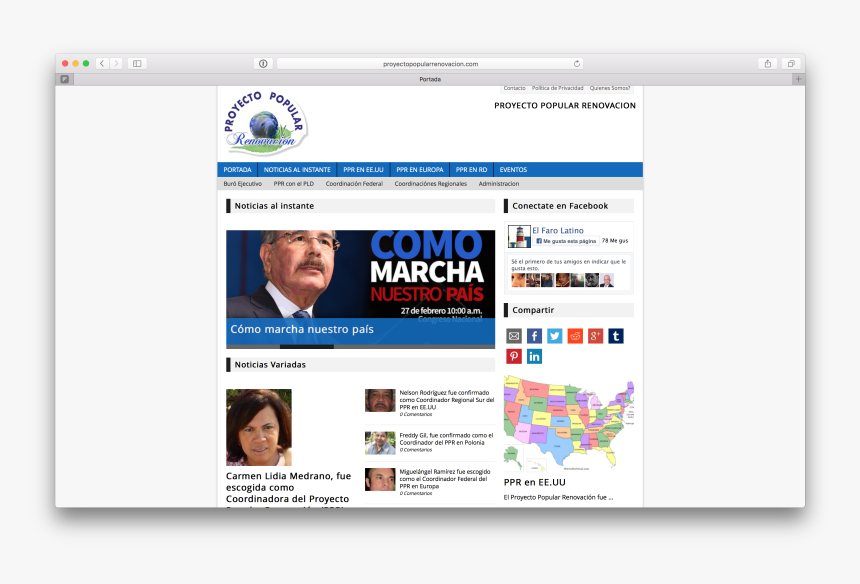Click the slideshow progress bar under the banner

360,347
